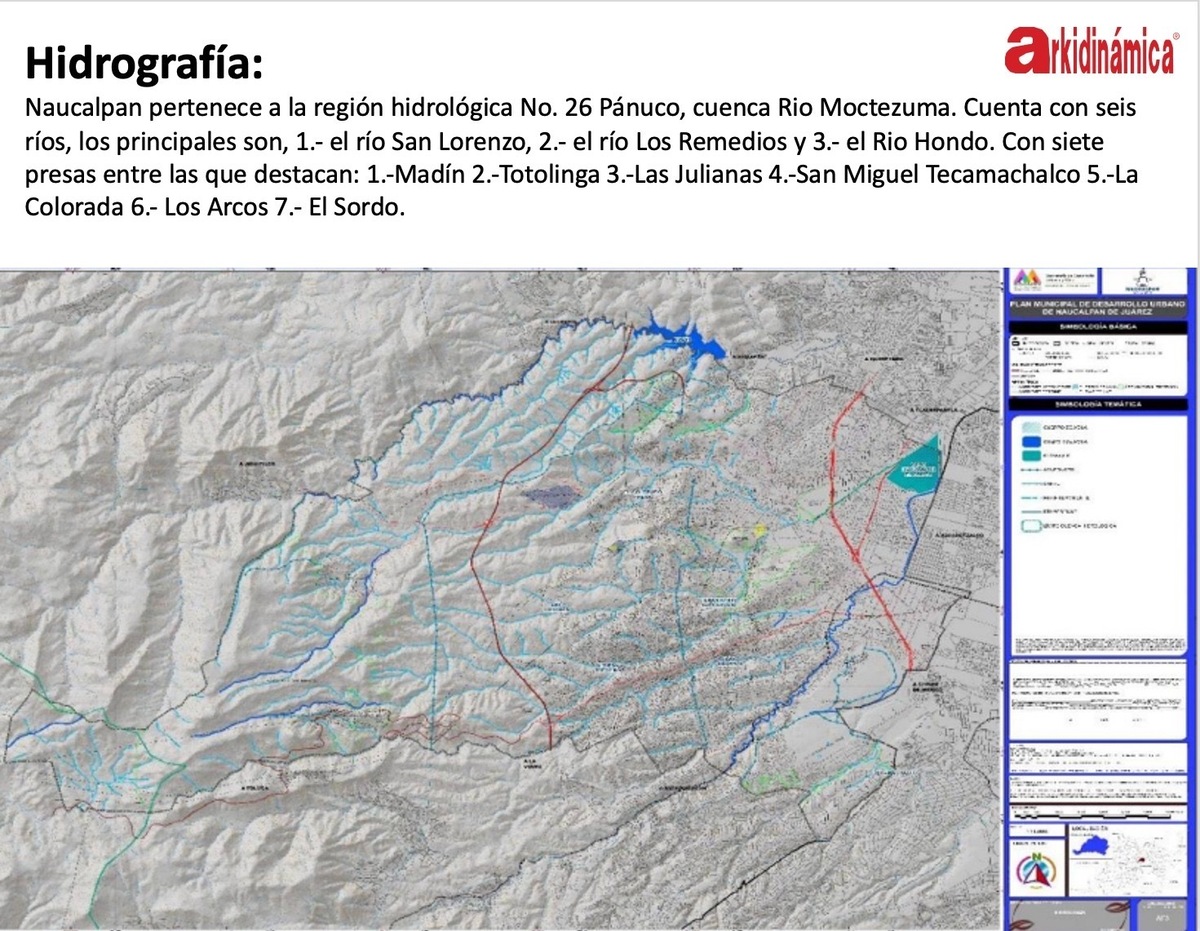Viewport: 1200px width, 931px height.
Task: Click the scale bar in legend
Action: click(x=1093, y=816)
